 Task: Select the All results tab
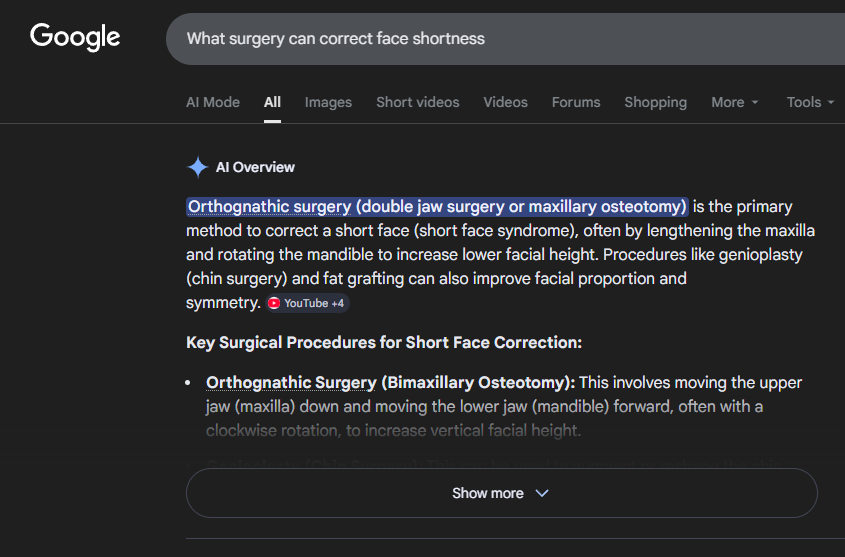(x=272, y=102)
